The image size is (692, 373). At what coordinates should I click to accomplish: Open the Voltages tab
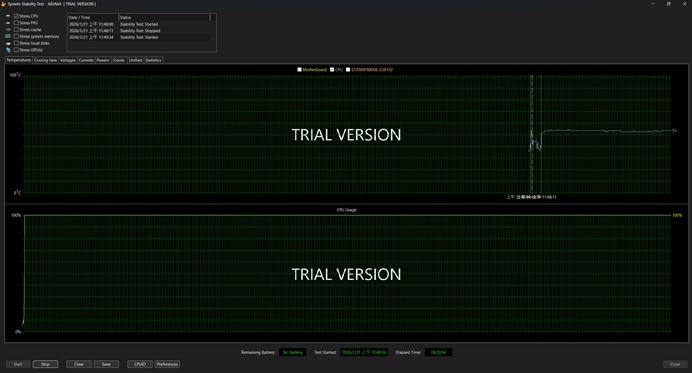(x=68, y=60)
